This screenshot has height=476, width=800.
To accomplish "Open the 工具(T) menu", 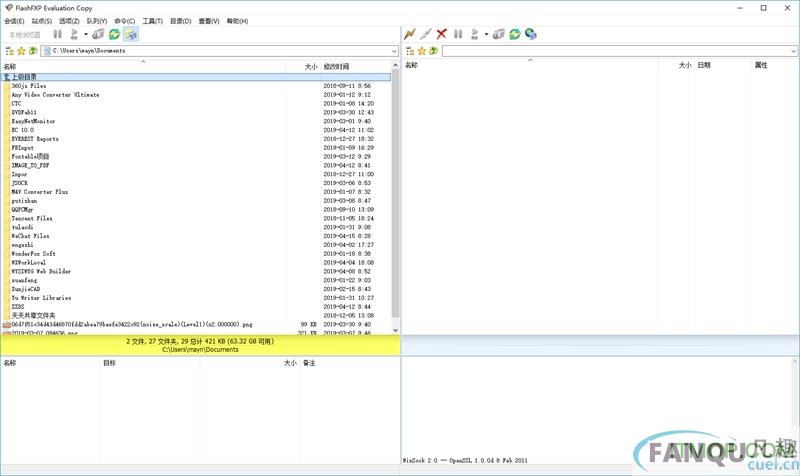I will point(152,21).
